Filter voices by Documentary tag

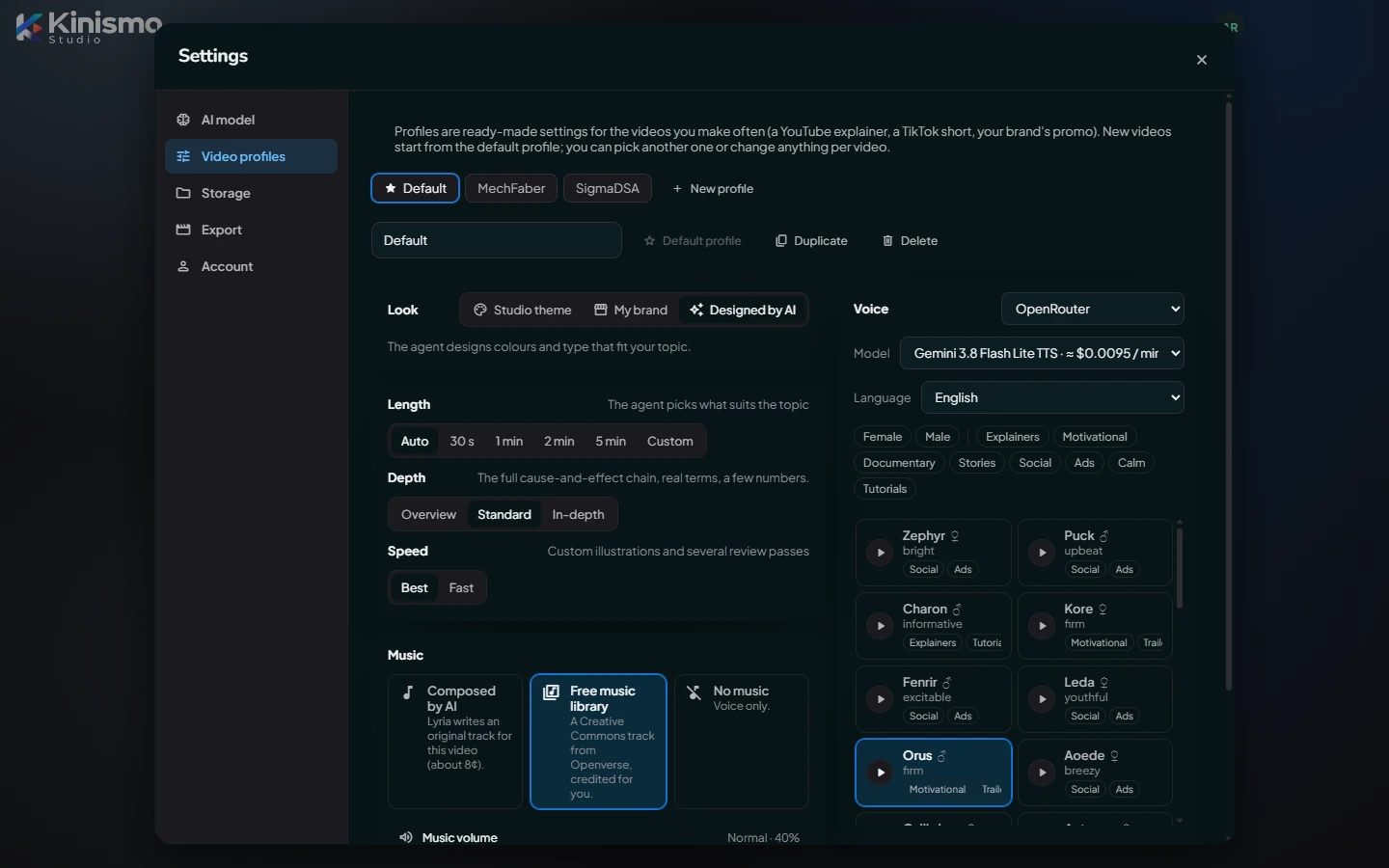(x=899, y=463)
